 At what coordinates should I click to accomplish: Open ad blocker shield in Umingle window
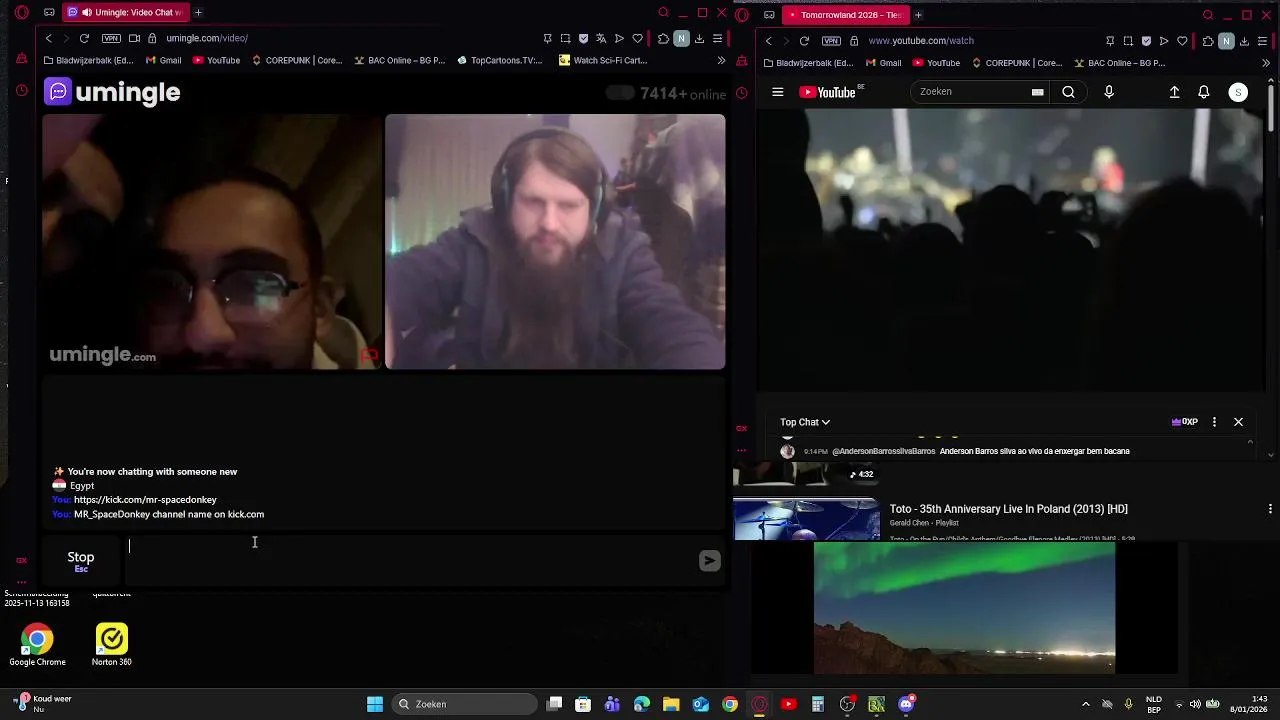click(583, 38)
